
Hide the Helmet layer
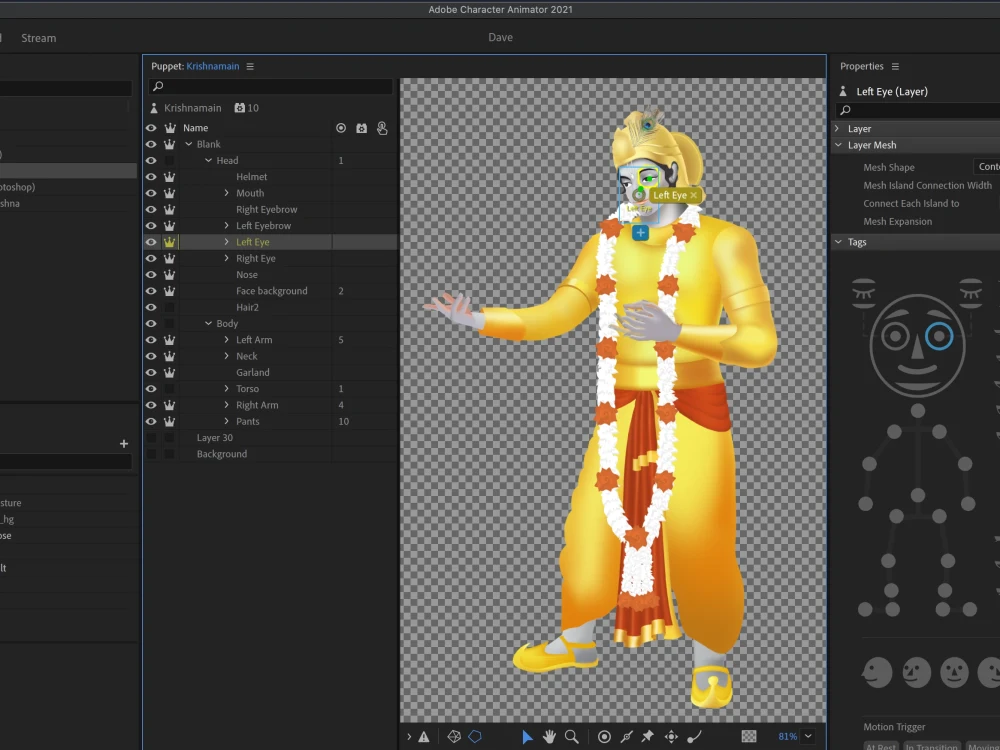tap(151, 177)
